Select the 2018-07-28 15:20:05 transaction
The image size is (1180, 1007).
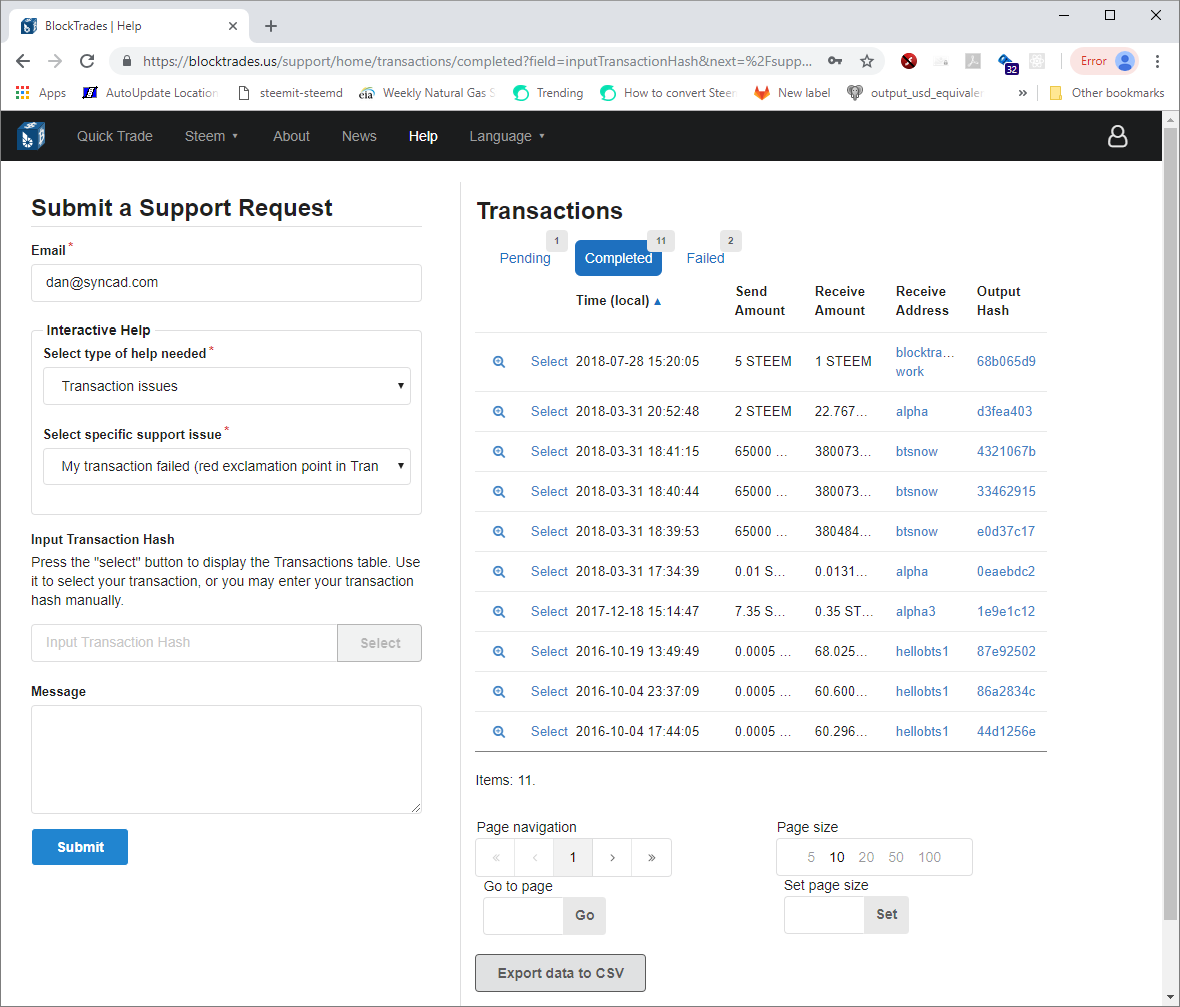click(x=549, y=362)
